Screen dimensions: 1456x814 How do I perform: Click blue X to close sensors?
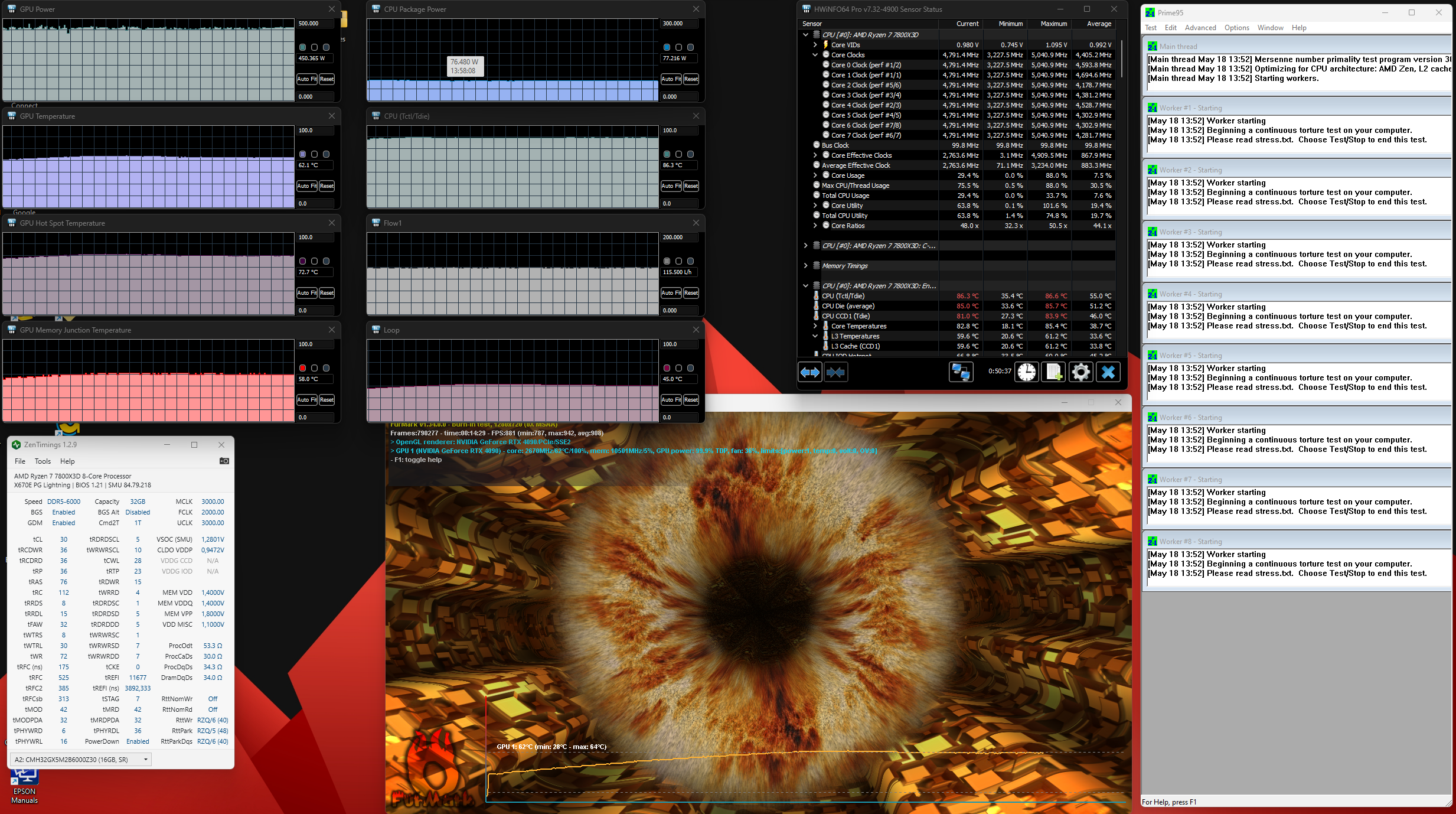click(x=1108, y=372)
